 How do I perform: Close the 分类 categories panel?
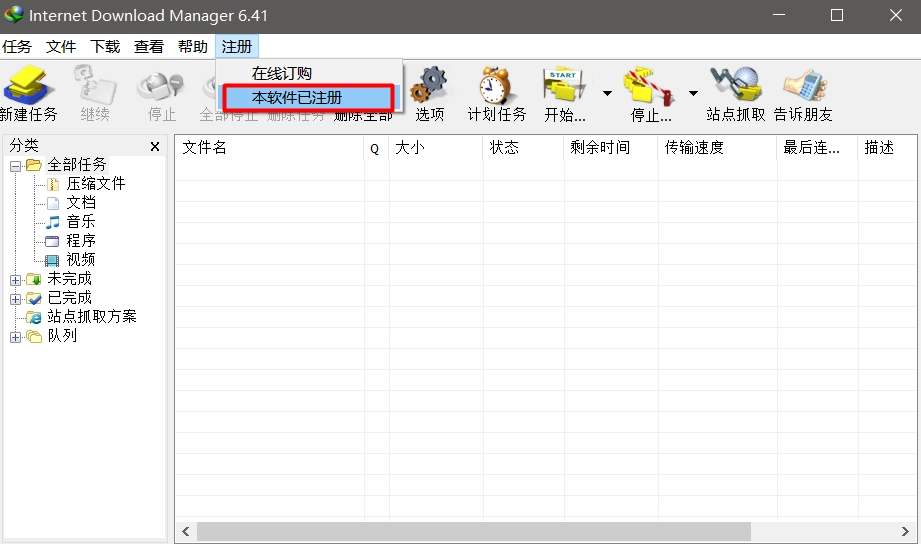pos(155,146)
